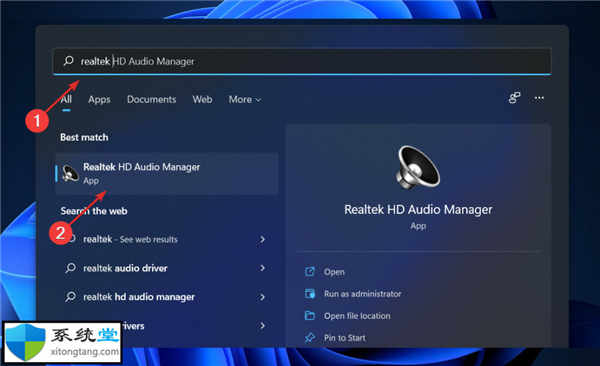This screenshot has height=366, width=600.
Task: Click the Open action icon
Action: 310,272
